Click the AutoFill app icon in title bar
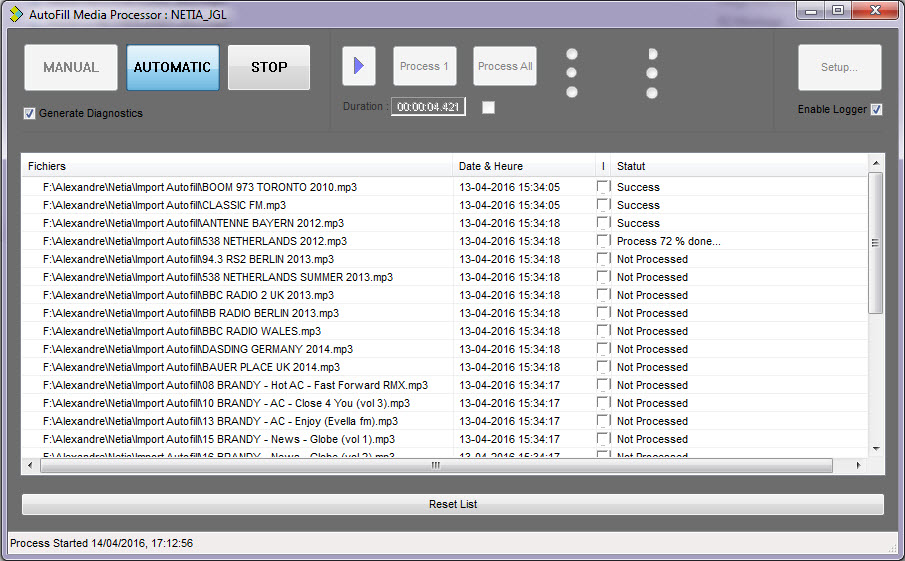Screen dimensions: 905x561 tap(15, 14)
